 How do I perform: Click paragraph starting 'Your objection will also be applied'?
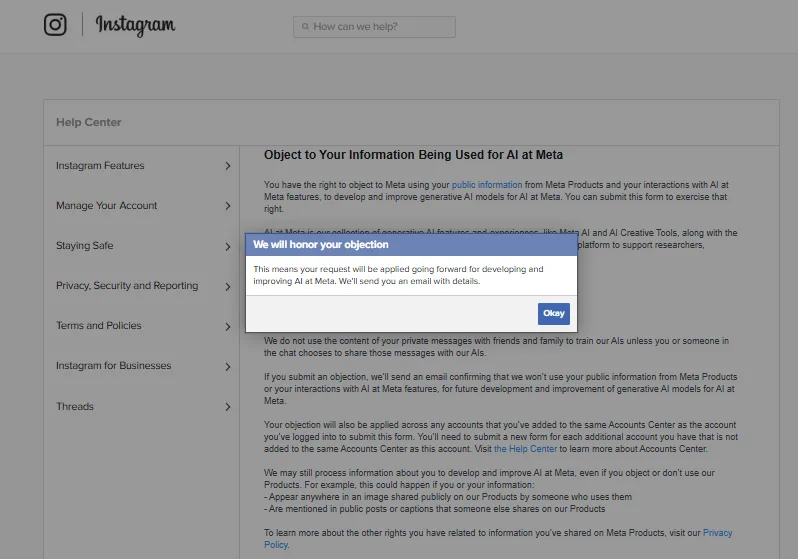click(x=501, y=437)
